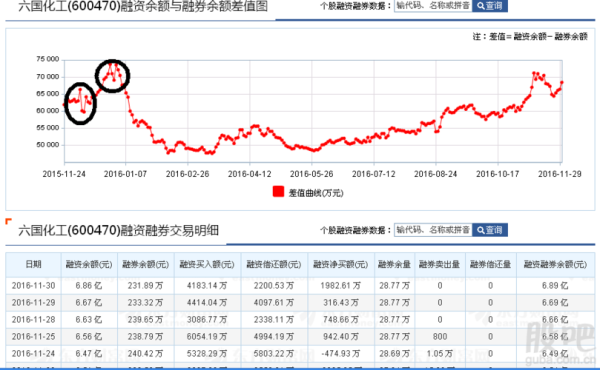Viewport: 600px width, 370px height.
Task: Click the 2016-05-26 x-axis date label
Action: click(x=311, y=174)
